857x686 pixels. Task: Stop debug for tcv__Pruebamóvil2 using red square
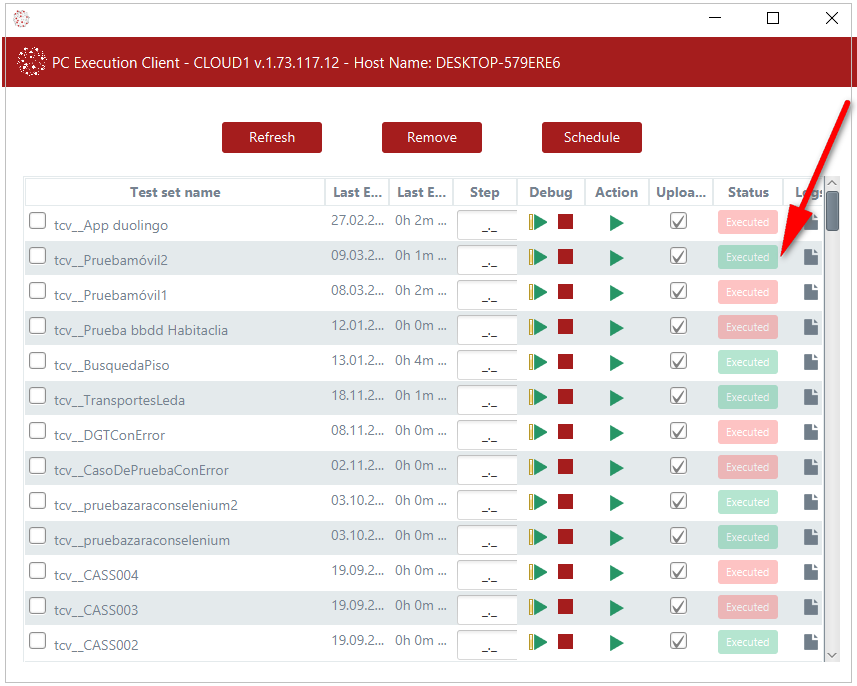[x=566, y=257]
